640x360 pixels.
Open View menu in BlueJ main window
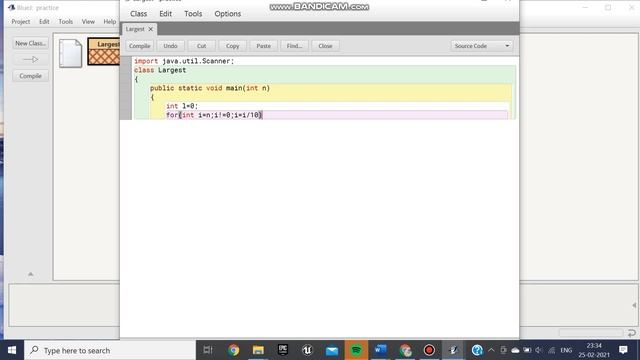(x=88, y=22)
